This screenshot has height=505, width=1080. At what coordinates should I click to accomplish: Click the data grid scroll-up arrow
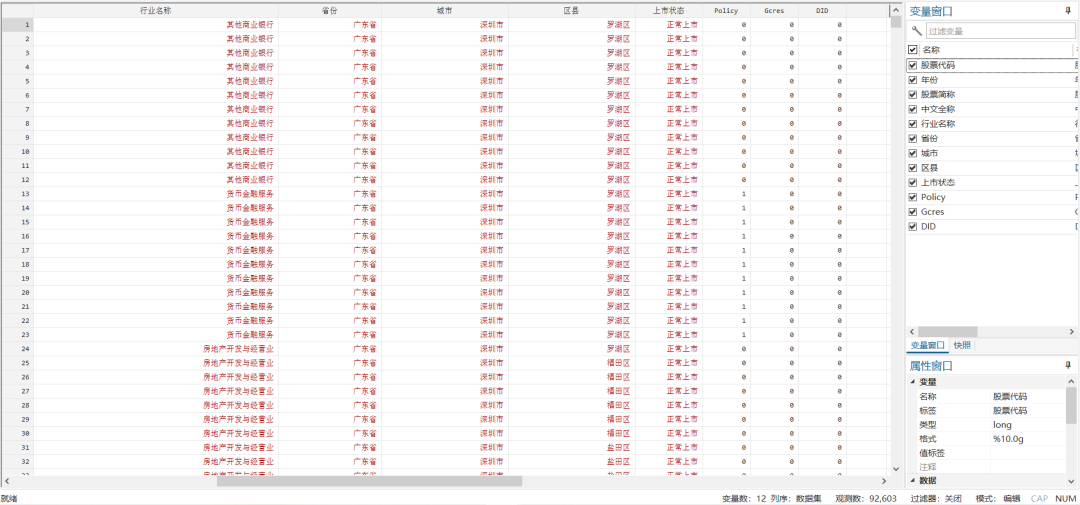(895, 8)
